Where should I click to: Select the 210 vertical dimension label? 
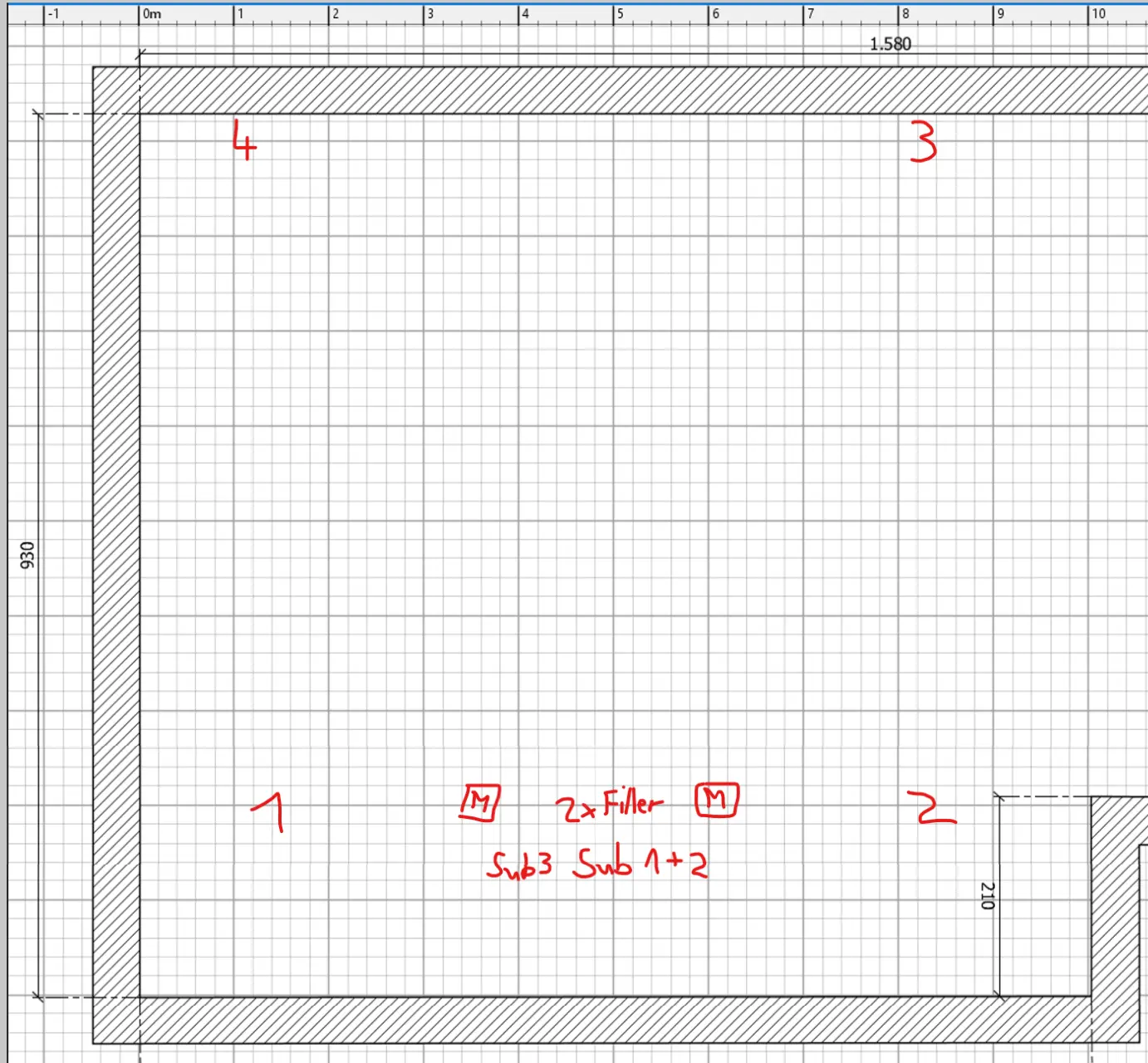click(988, 895)
